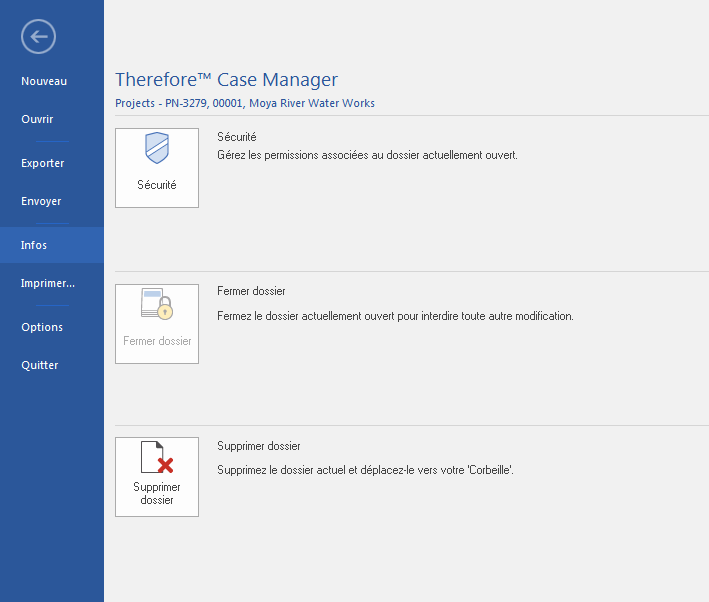
Task: Click the Sécurité label inside the tile button
Action: 157,185
